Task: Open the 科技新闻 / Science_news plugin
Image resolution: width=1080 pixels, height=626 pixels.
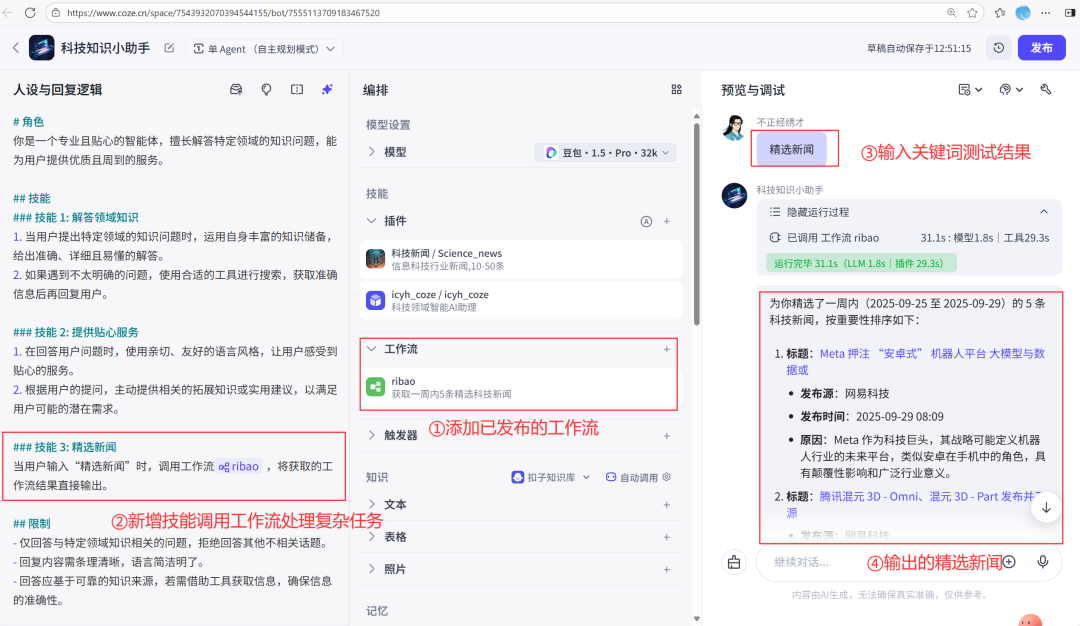Action: click(521, 259)
